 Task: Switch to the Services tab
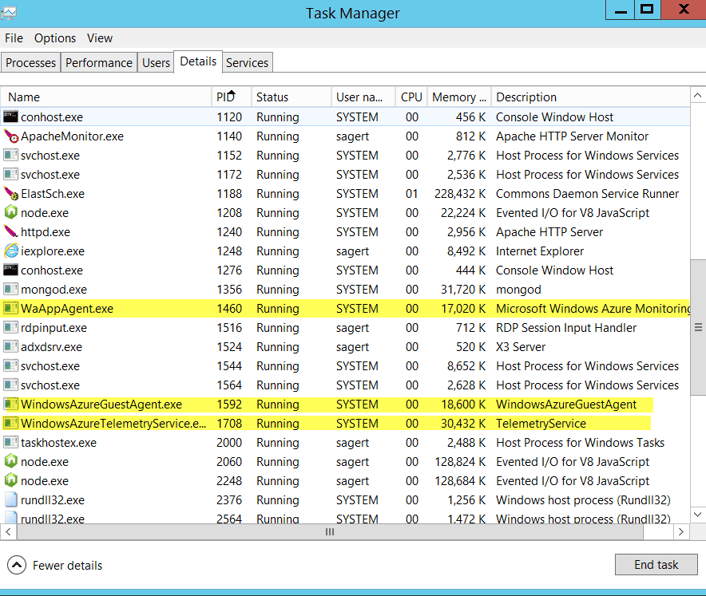click(x=247, y=63)
